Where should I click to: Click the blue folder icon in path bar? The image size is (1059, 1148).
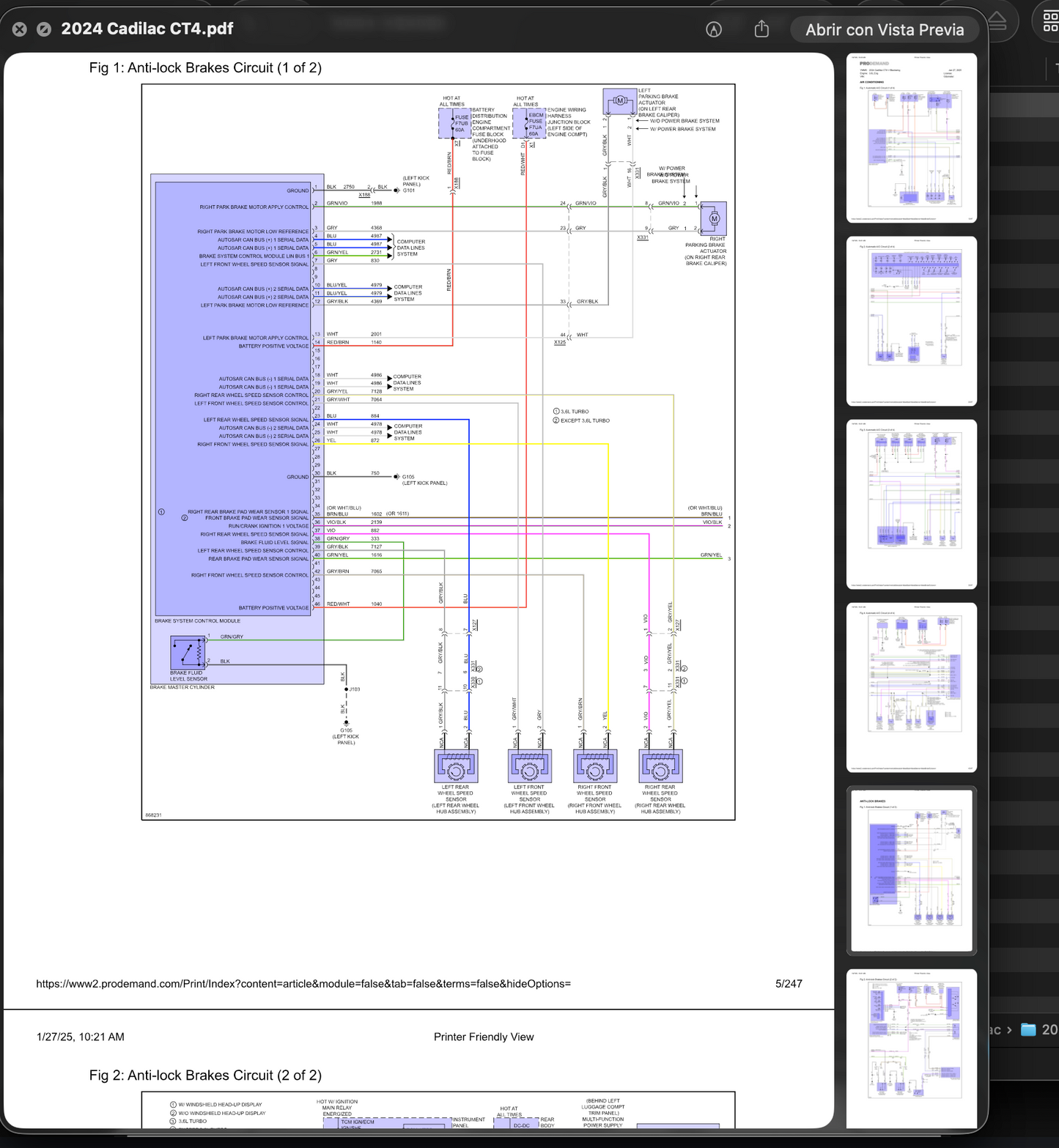pos(1028,1029)
